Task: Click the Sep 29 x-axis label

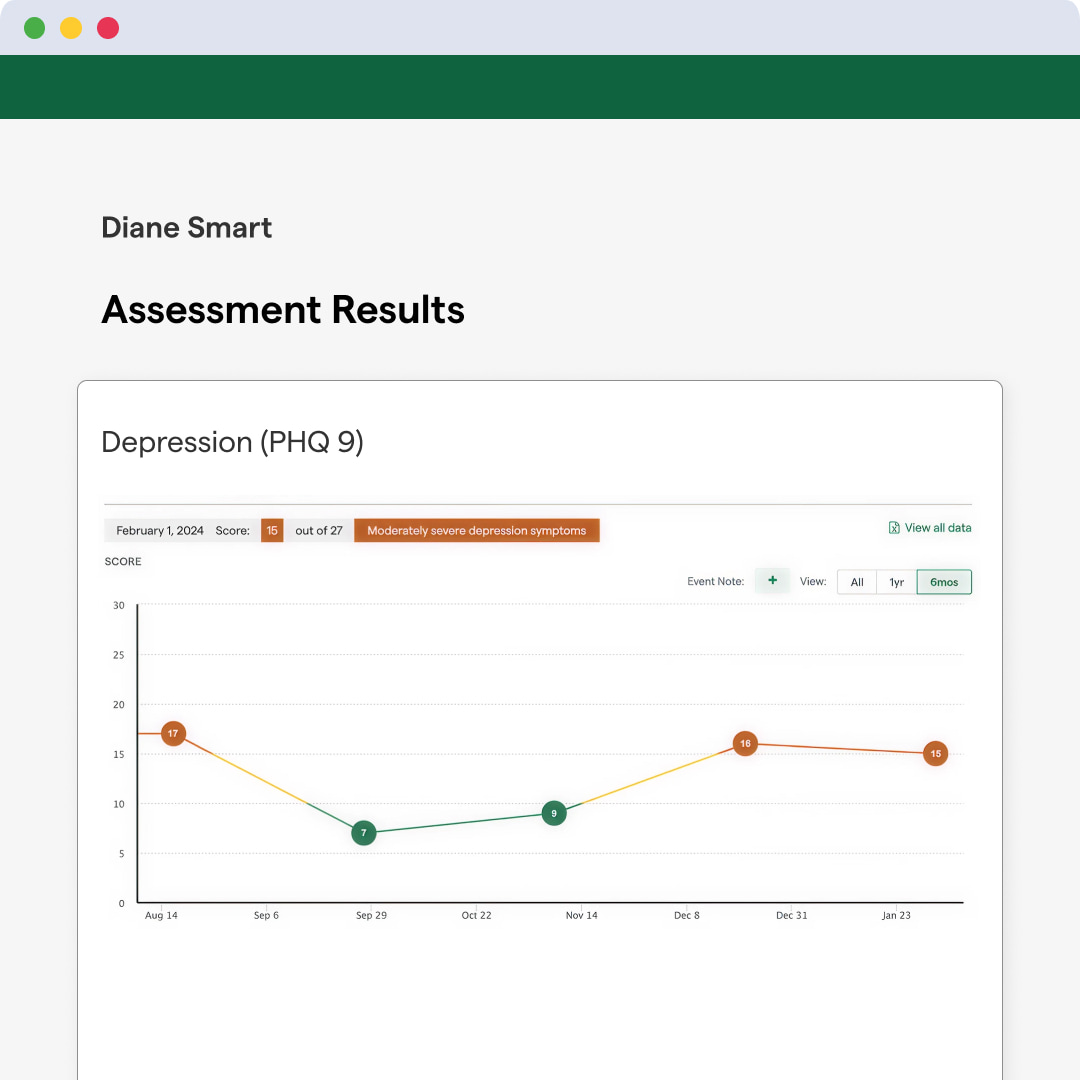Action: [x=371, y=915]
